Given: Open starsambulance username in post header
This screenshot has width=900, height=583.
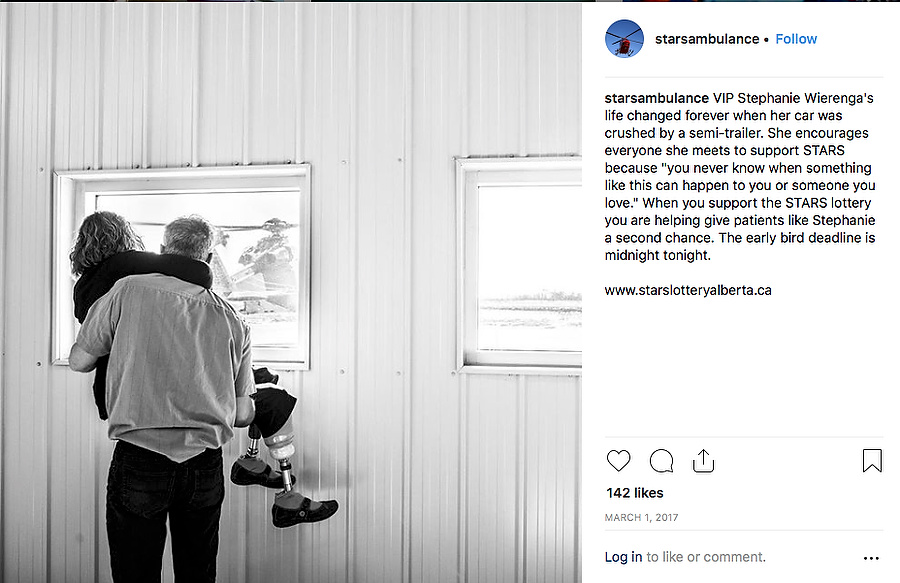Looking at the screenshot, I should [x=707, y=39].
